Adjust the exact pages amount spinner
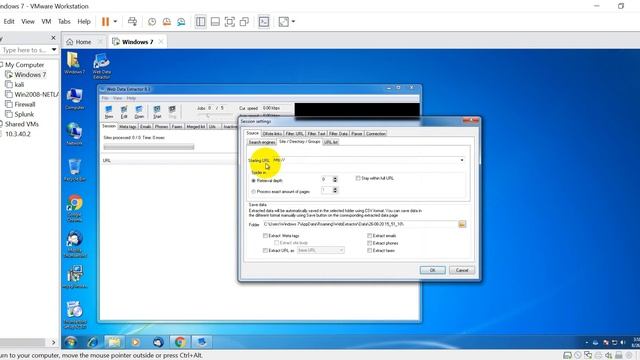Screen dimensions: 640x360 point(335,190)
